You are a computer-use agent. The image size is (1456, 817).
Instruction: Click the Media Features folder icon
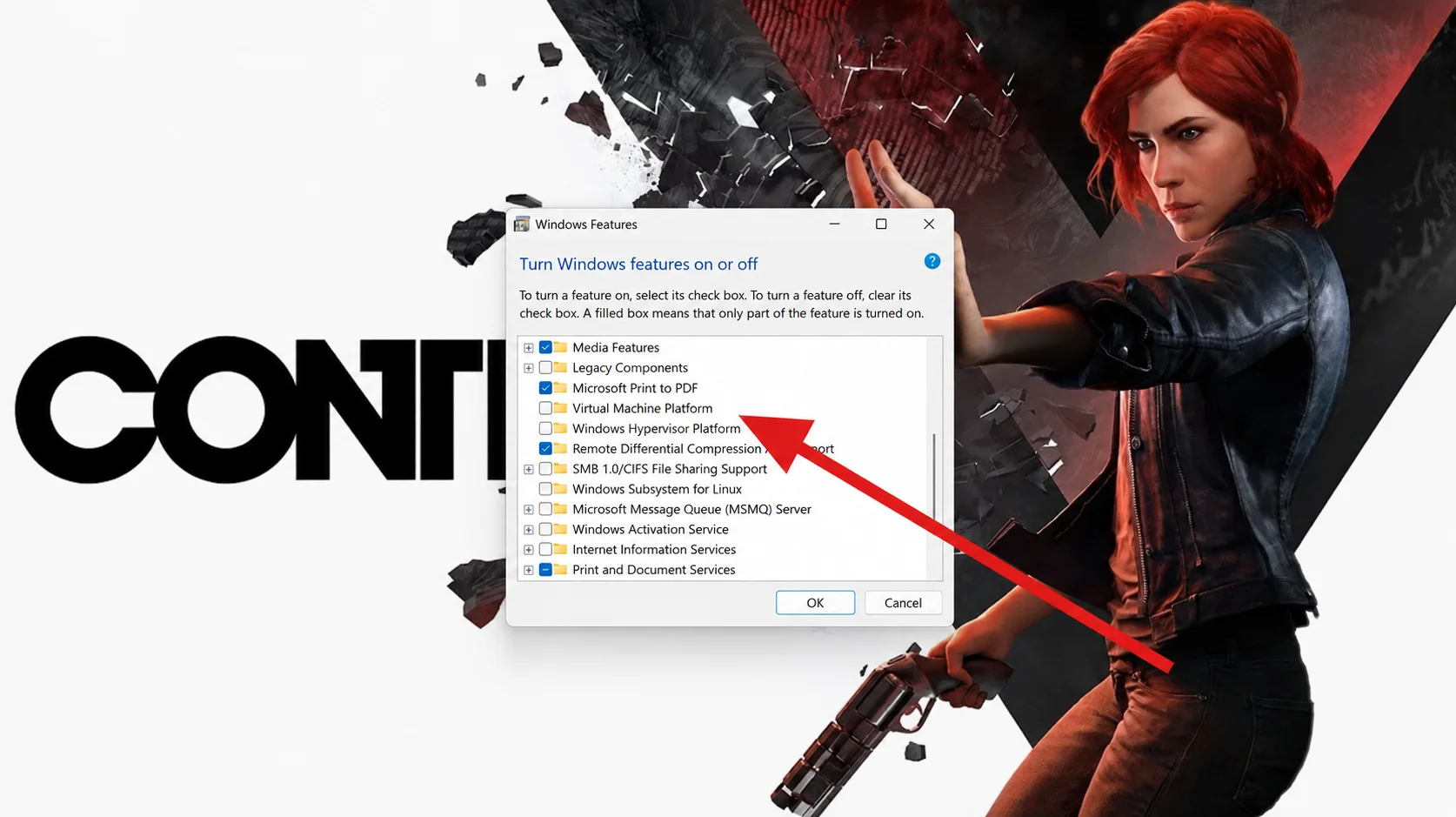tap(561, 347)
